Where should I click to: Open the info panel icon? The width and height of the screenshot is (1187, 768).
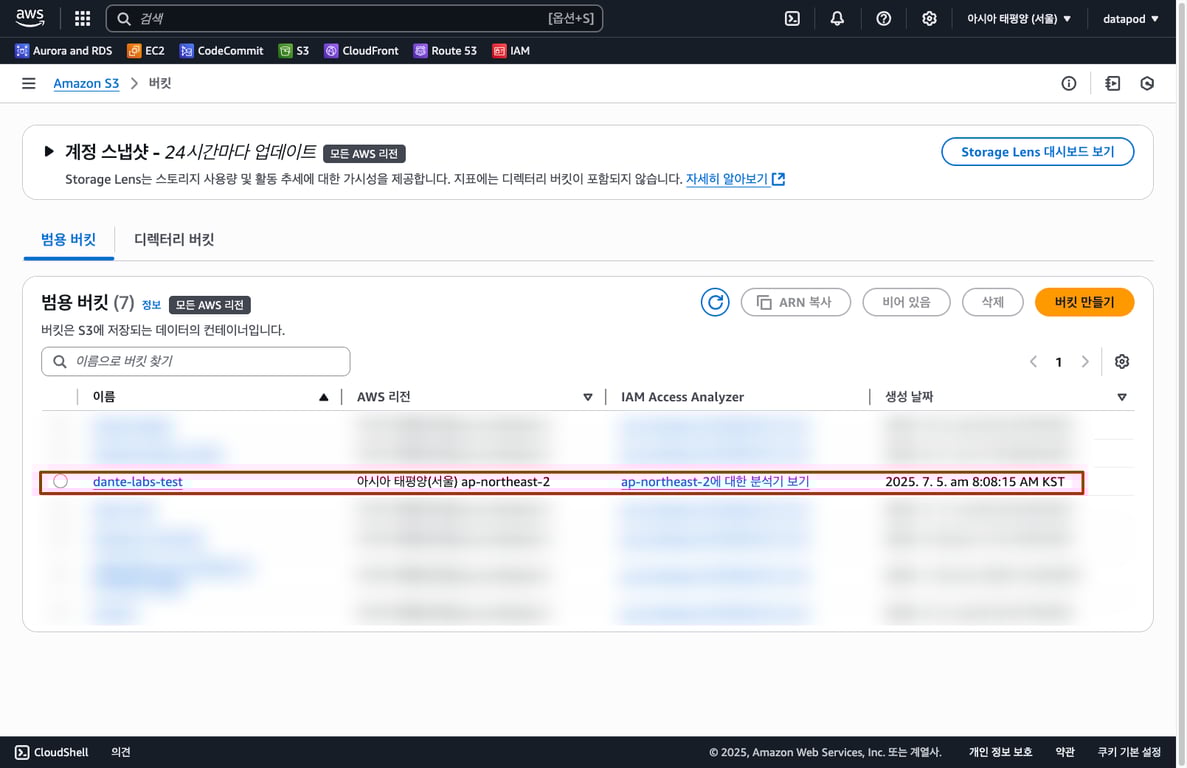1068,83
